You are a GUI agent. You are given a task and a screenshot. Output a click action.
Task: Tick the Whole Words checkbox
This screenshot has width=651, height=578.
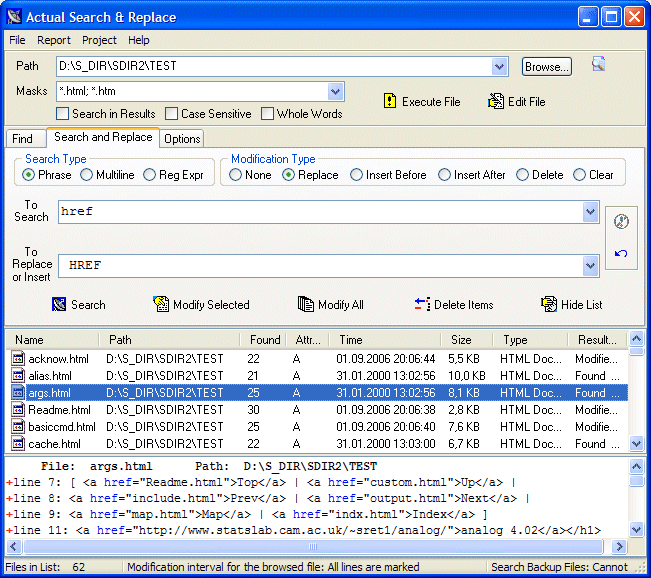click(x=267, y=114)
